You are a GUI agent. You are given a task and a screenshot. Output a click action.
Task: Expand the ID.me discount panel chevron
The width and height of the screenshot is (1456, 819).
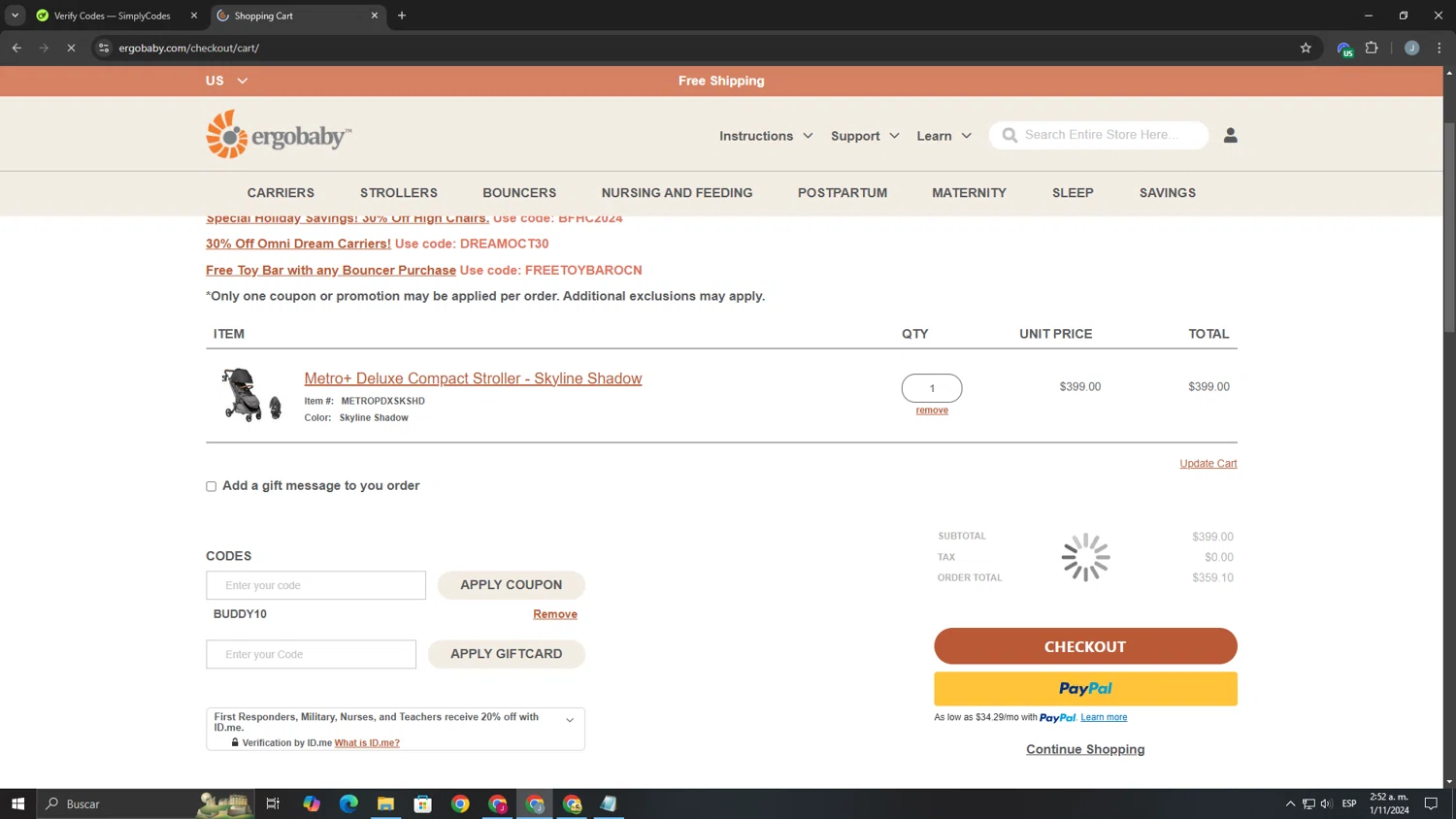pyautogui.click(x=570, y=720)
